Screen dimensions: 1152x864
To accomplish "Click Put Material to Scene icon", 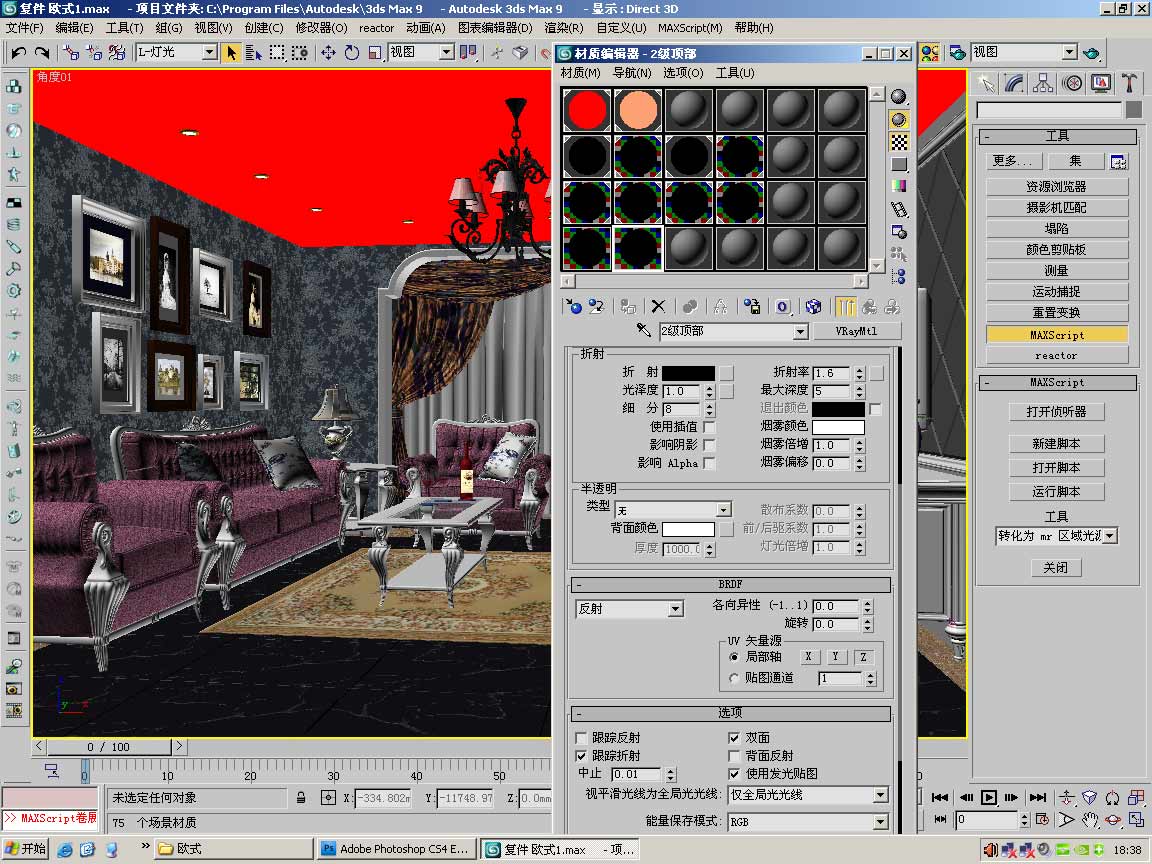I will [x=596, y=307].
